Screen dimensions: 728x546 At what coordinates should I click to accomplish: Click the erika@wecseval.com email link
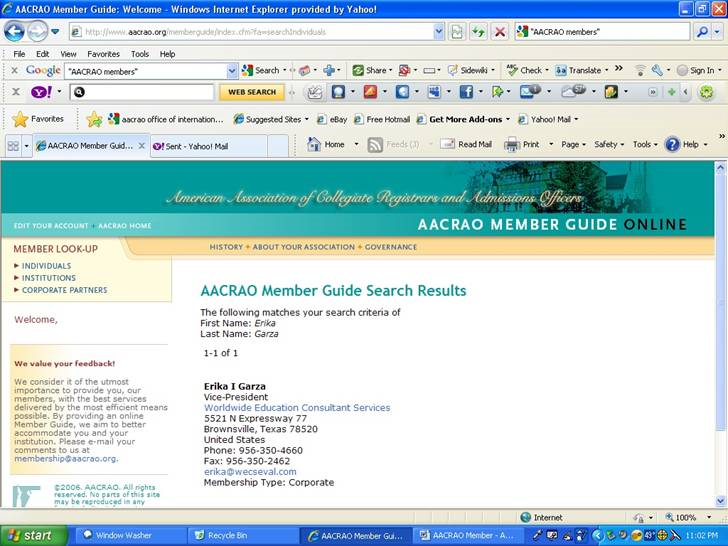pos(250,472)
